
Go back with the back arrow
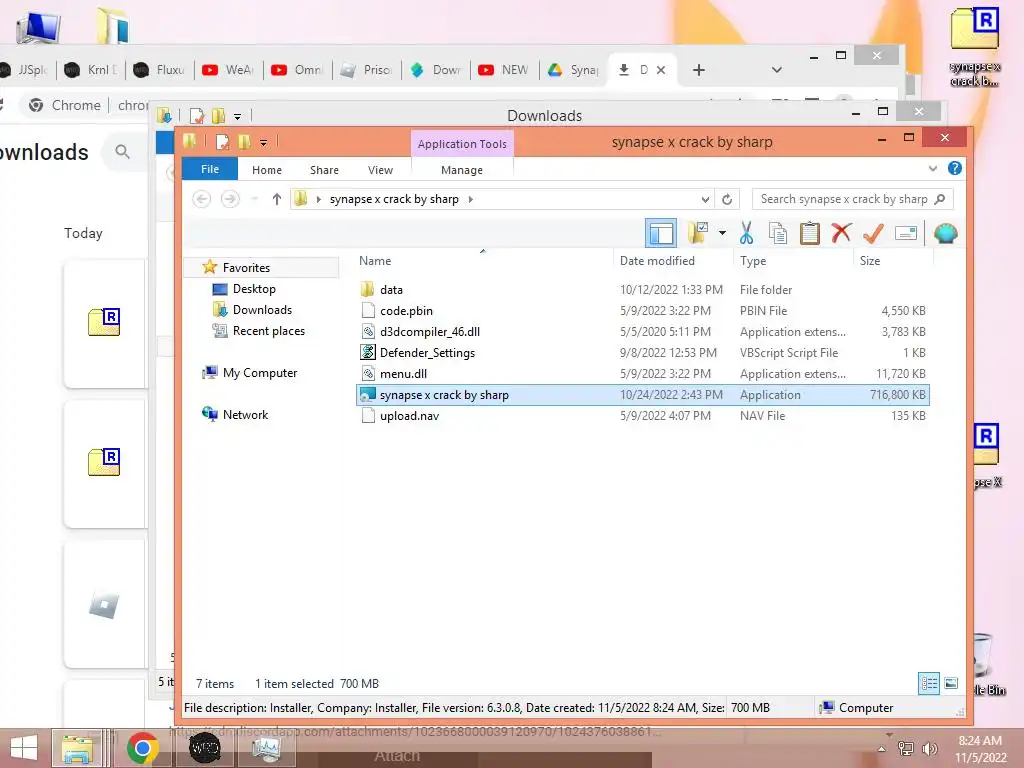coord(202,199)
